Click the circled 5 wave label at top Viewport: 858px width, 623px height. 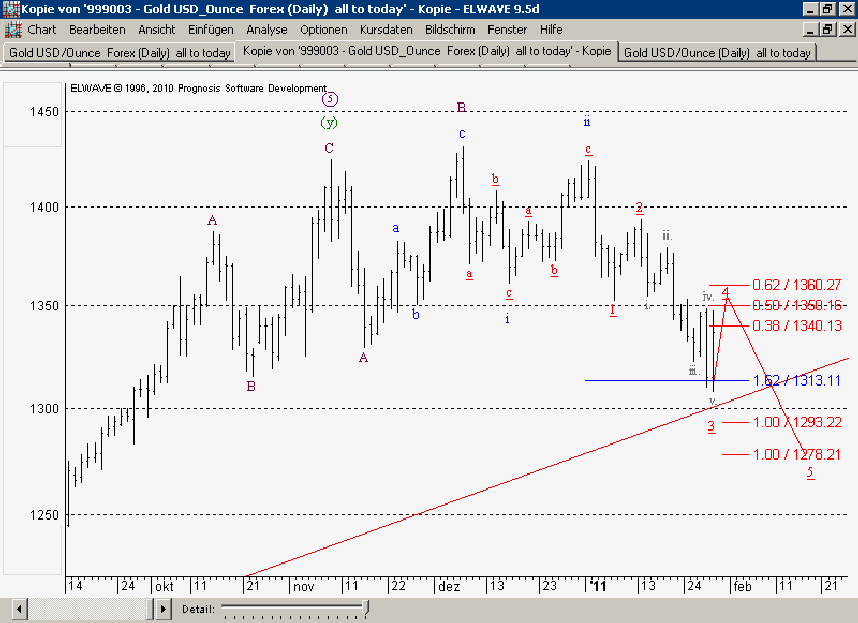pos(329,100)
